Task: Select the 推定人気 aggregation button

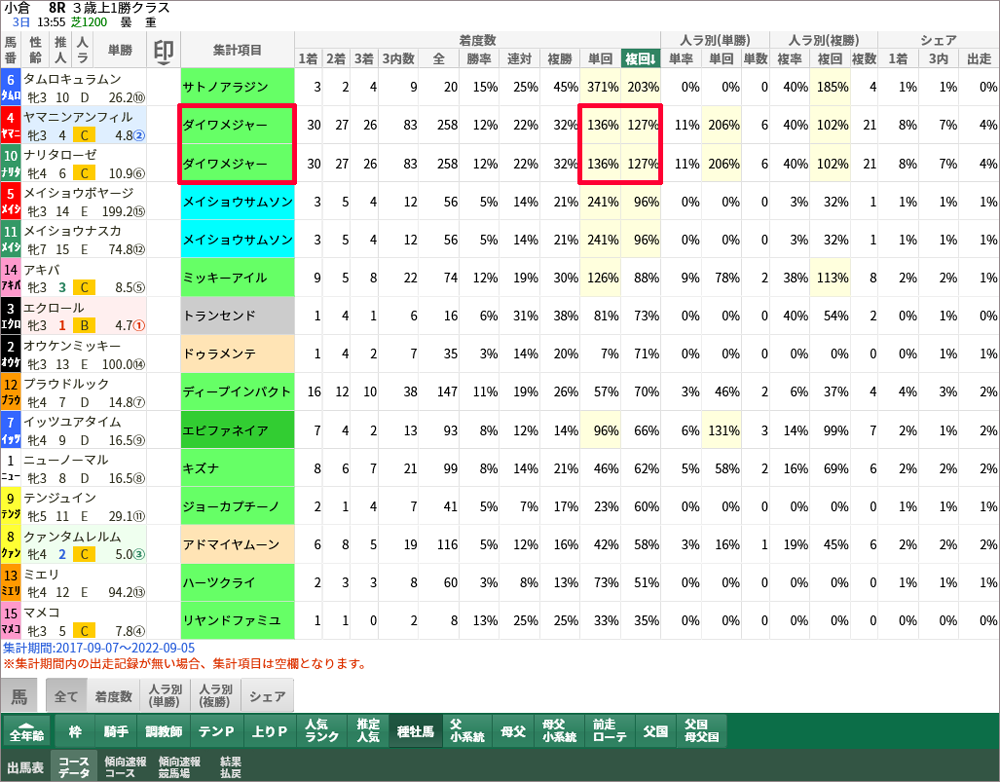Action: 368,731
